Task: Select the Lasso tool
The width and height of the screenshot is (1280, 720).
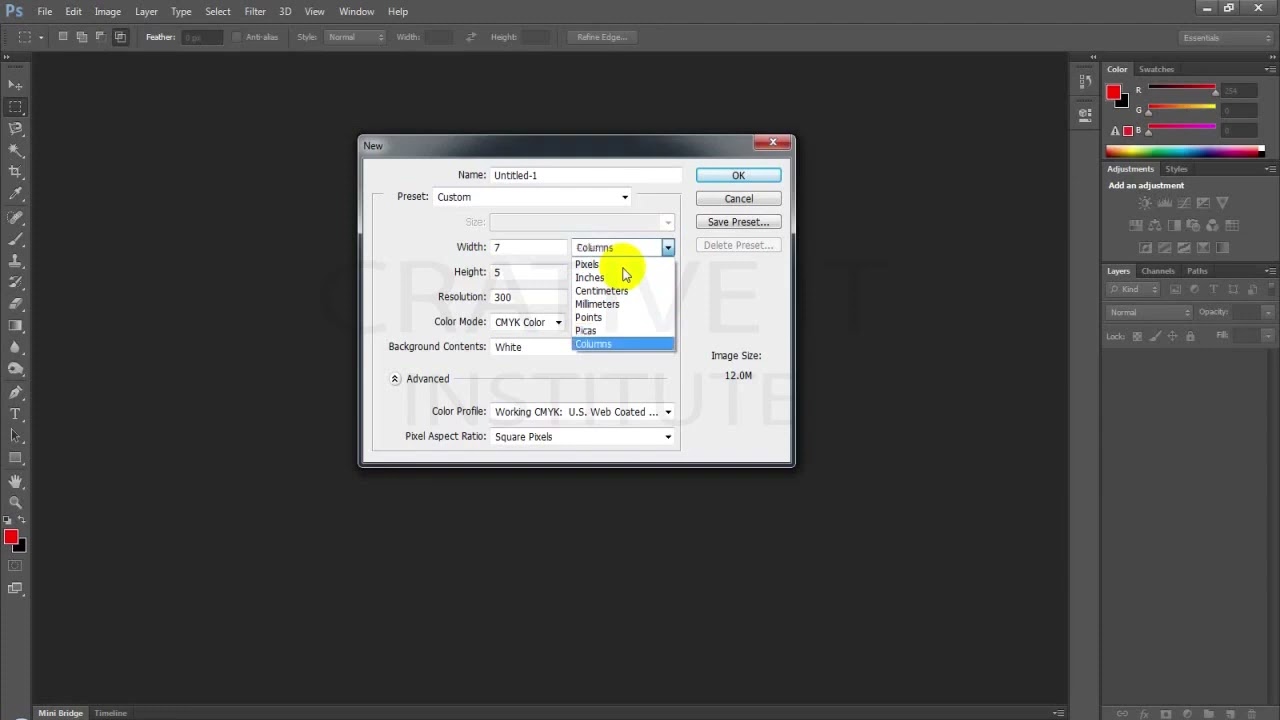Action: 15,129
